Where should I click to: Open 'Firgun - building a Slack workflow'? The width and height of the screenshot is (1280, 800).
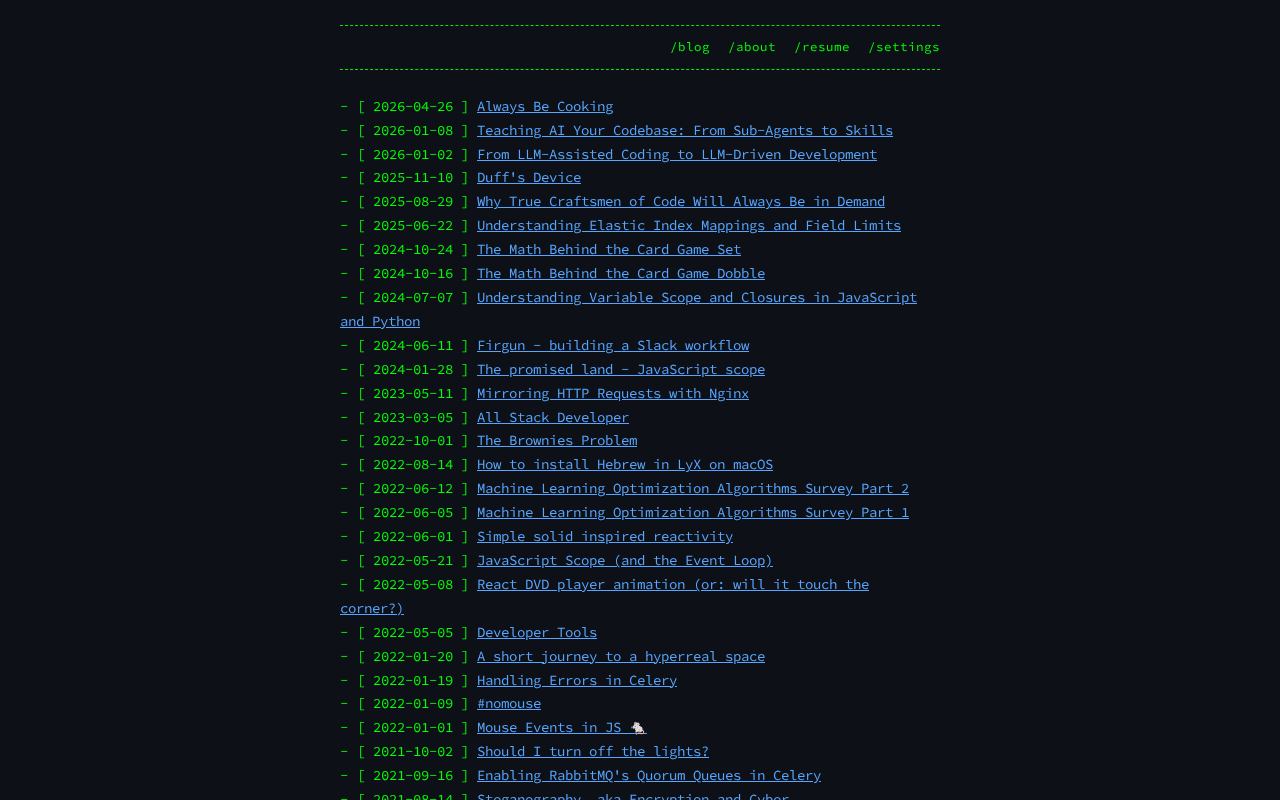point(613,345)
